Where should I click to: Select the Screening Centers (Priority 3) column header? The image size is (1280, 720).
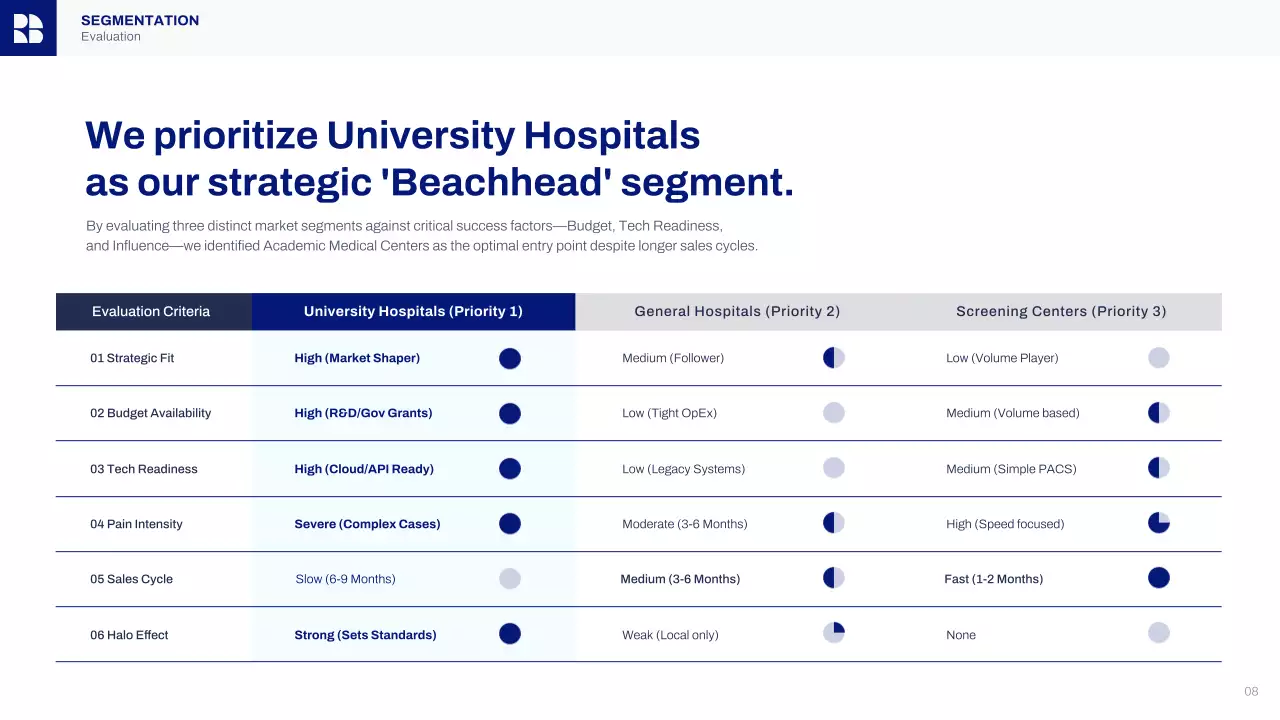tap(1061, 311)
